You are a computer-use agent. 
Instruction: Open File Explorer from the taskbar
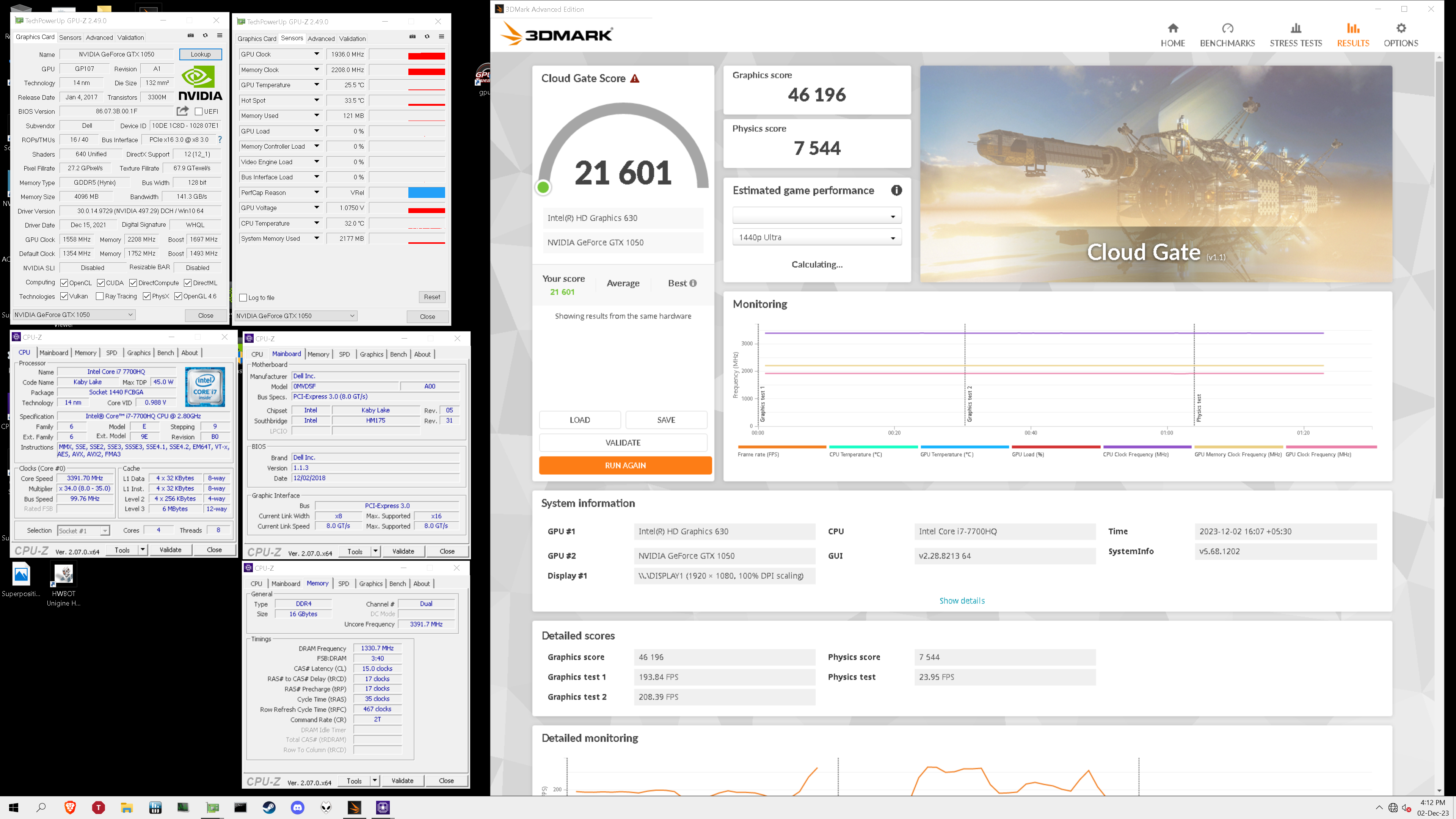pos(127,807)
